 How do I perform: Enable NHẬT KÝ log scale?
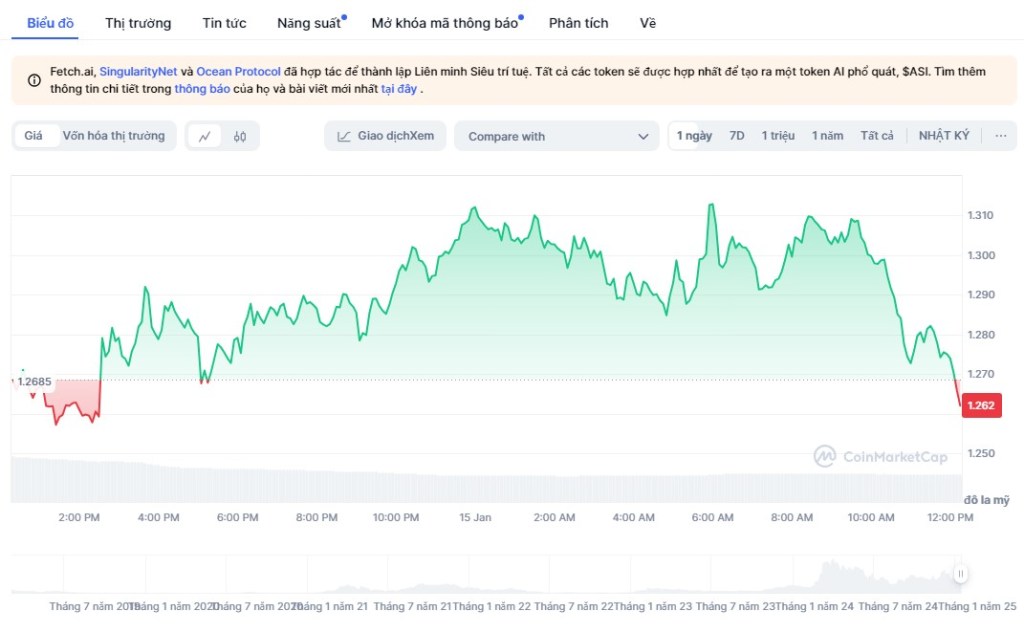(943, 136)
